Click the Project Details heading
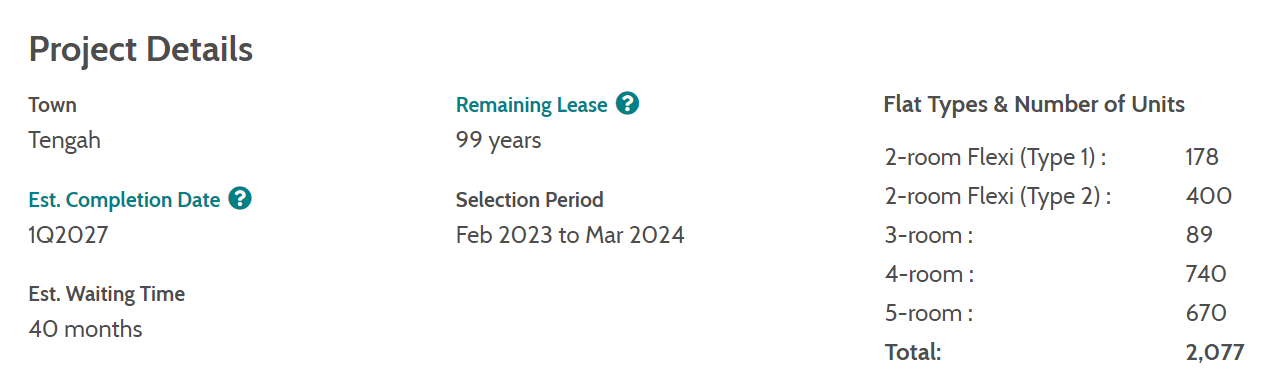Screen dimensions: 1264x384 coord(140,49)
